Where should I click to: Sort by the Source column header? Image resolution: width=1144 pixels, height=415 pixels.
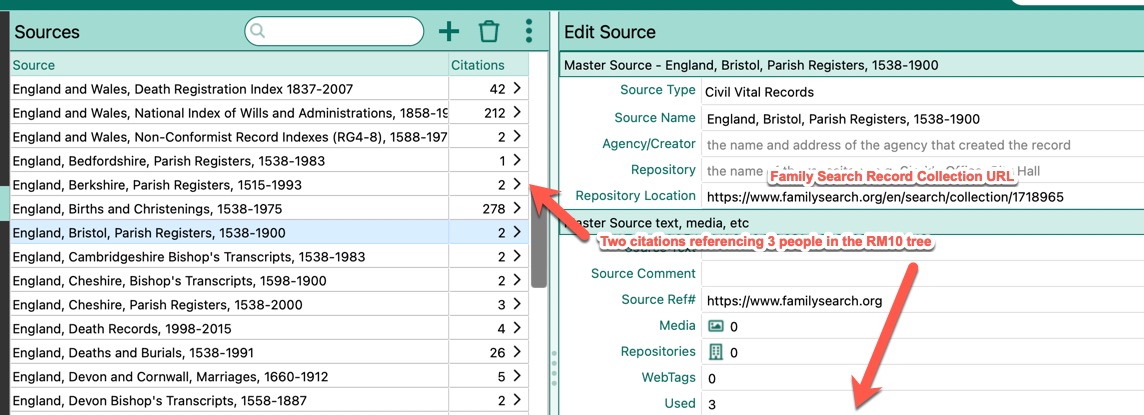[34, 66]
